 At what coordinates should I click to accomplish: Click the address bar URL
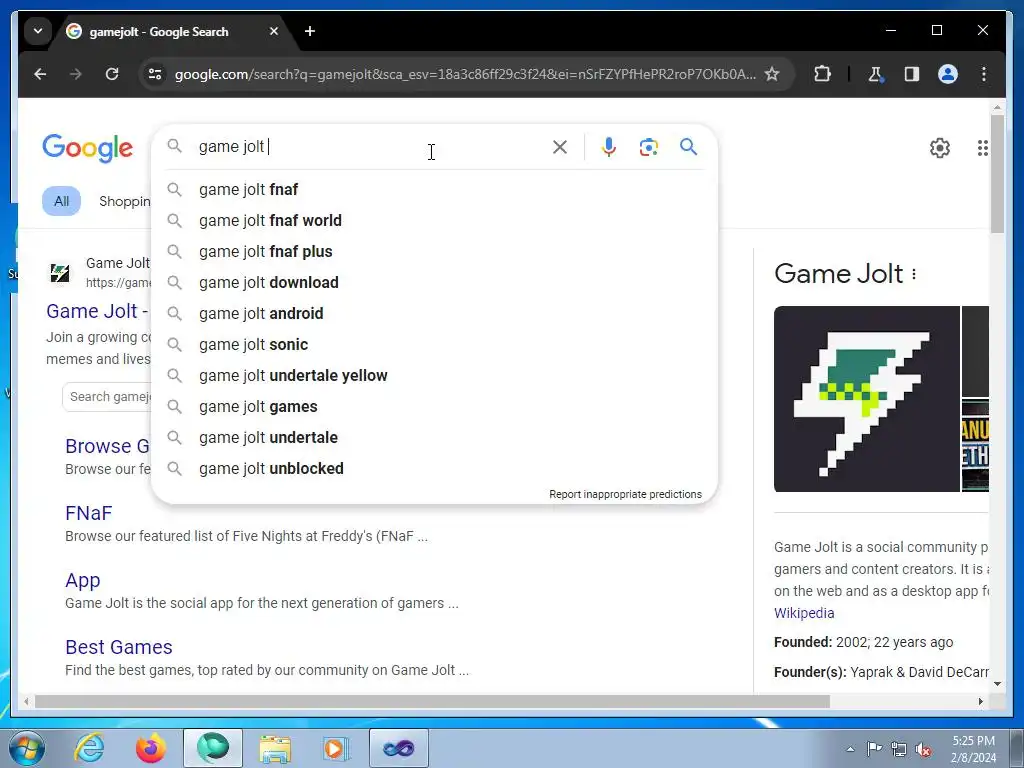tap(465, 74)
